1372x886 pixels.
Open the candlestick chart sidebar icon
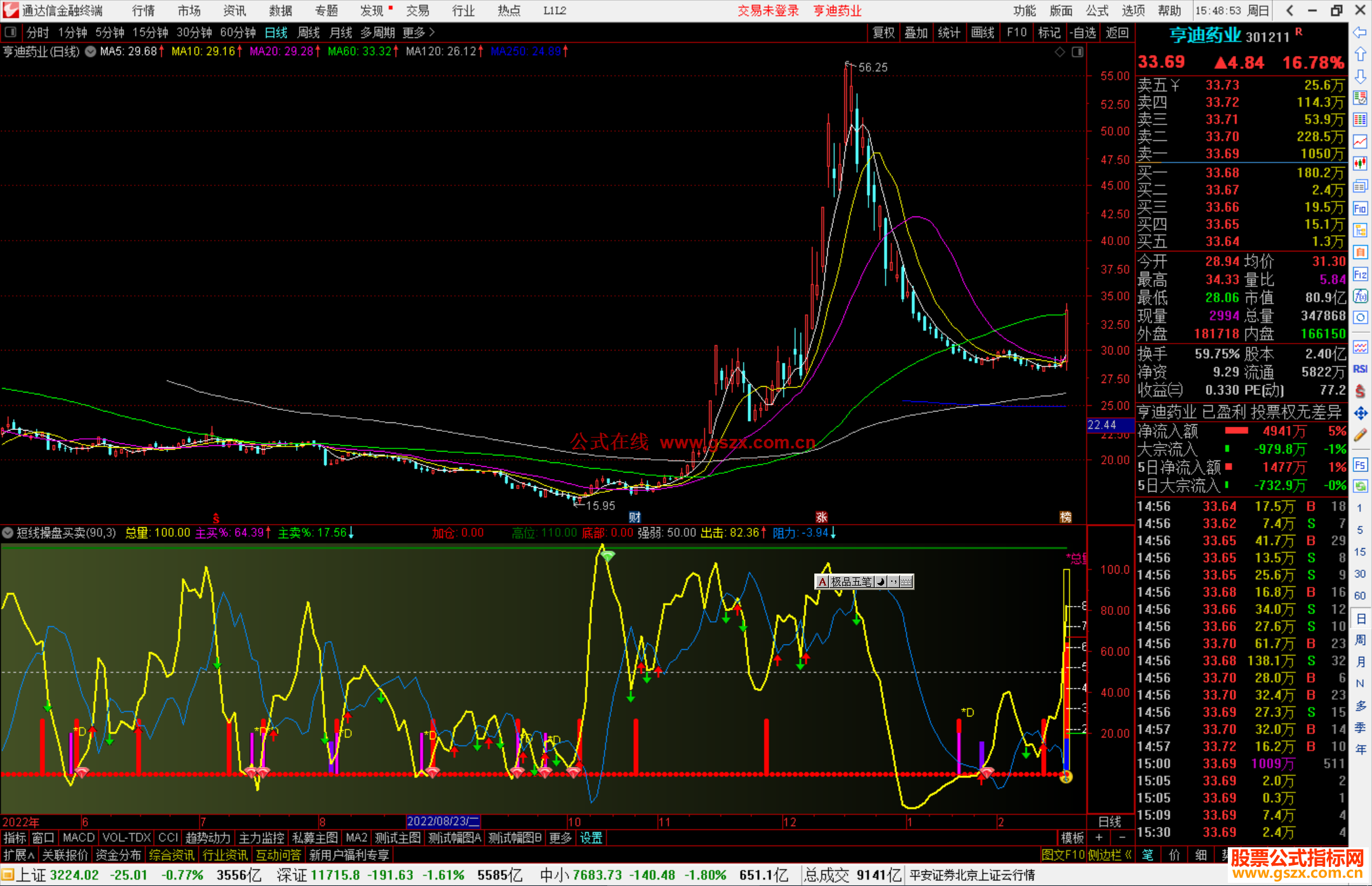(x=1360, y=164)
